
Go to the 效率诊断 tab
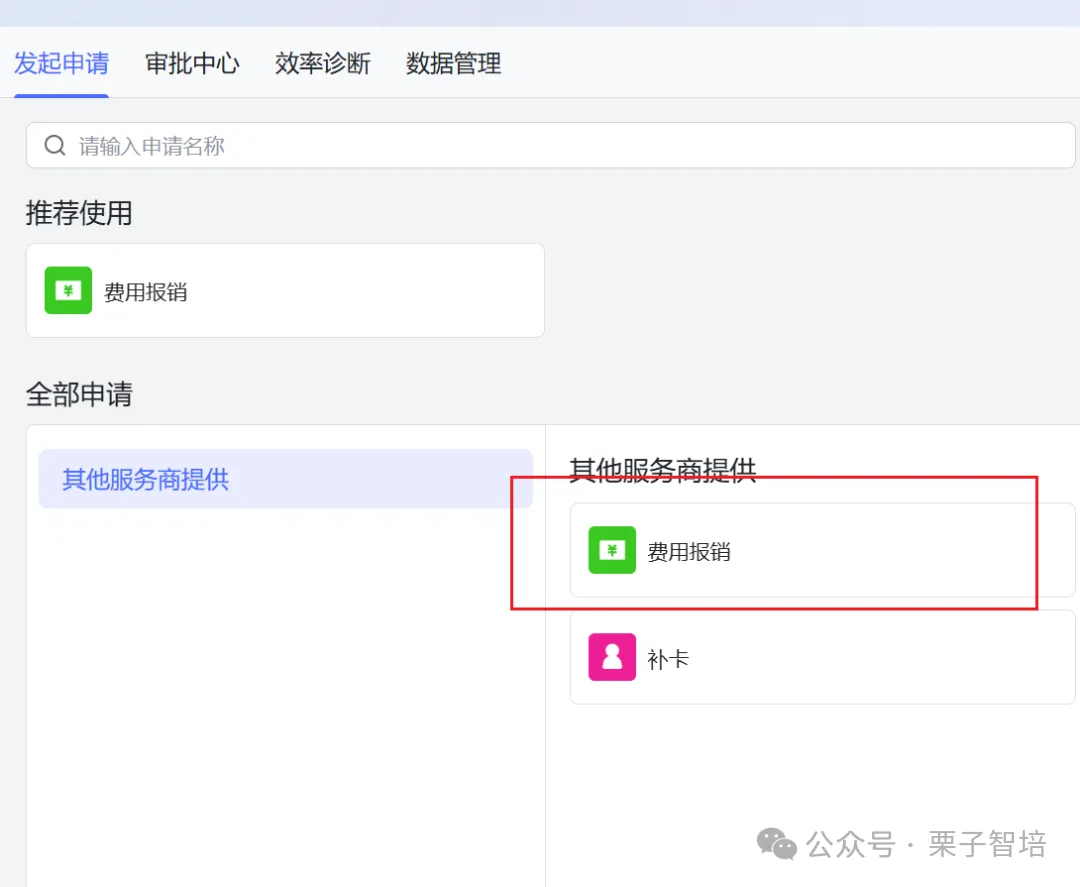coord(322,63)
